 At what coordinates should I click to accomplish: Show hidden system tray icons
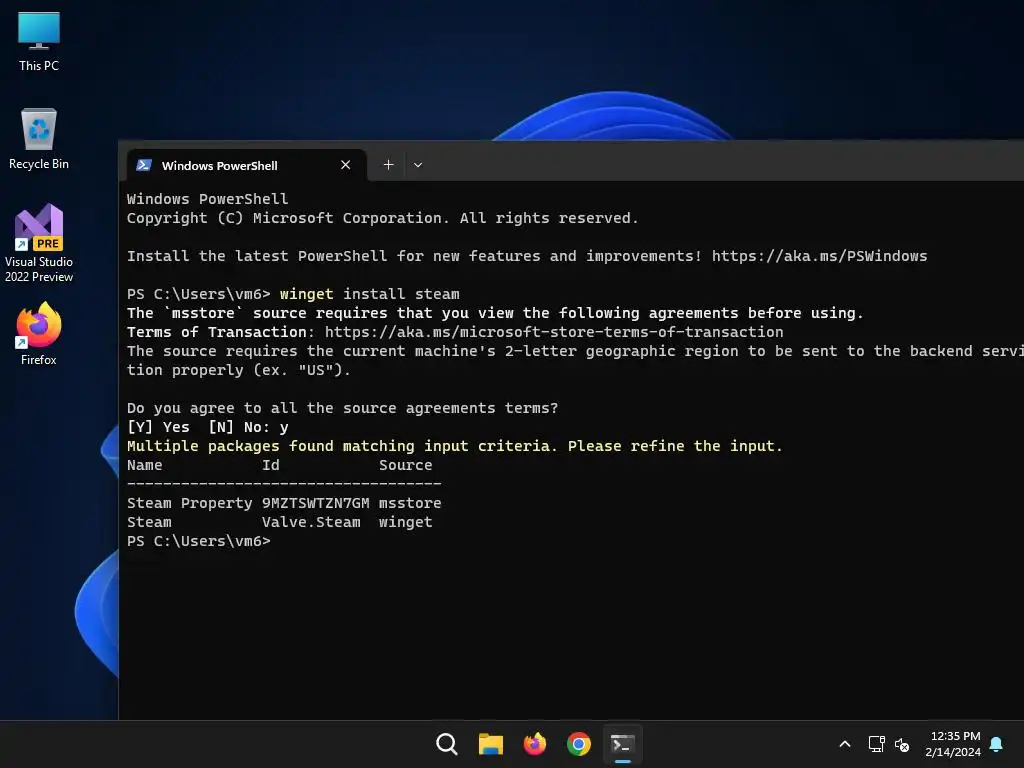click(844, 744)
